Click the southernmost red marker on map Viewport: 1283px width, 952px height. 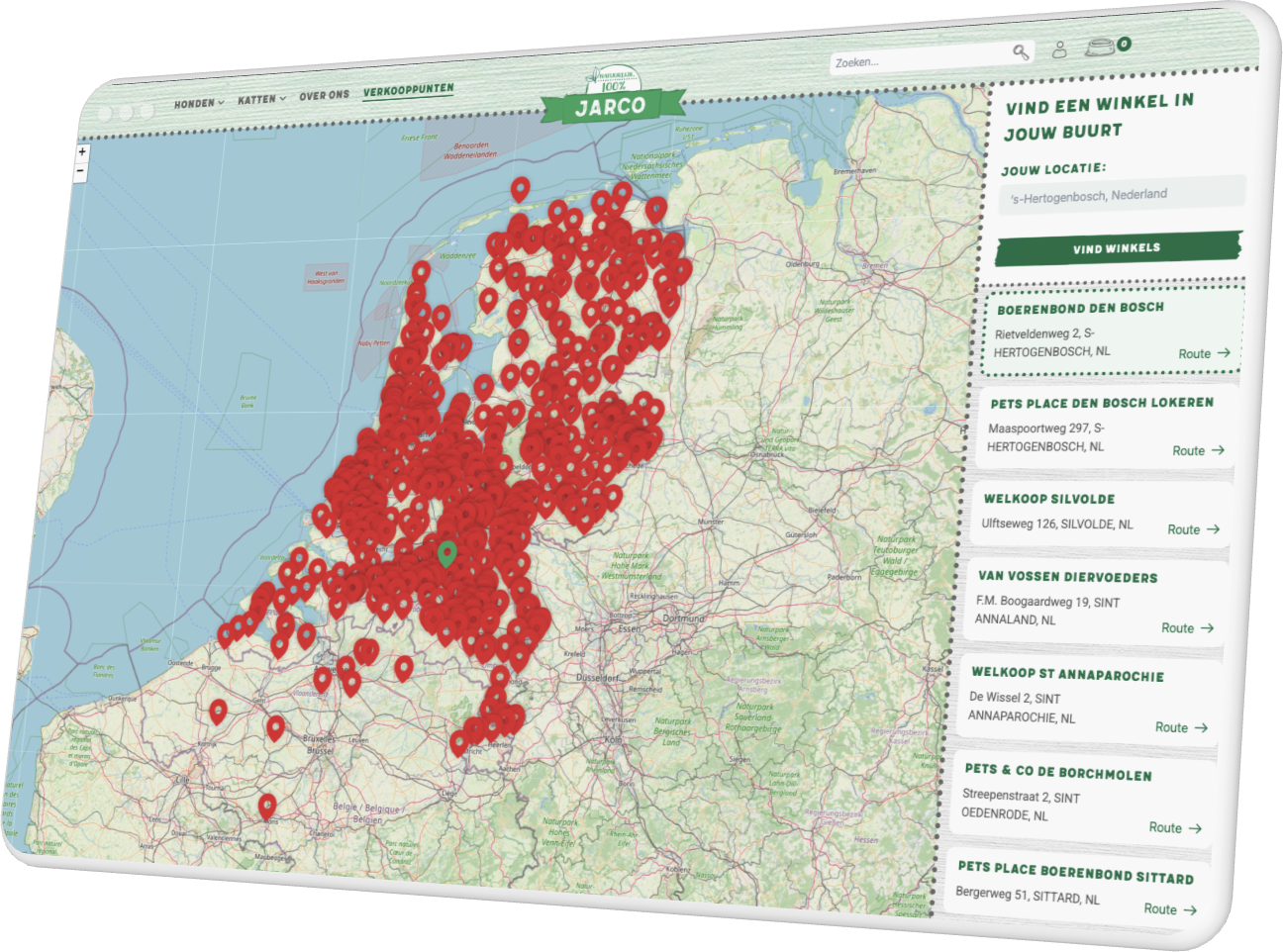267,808
